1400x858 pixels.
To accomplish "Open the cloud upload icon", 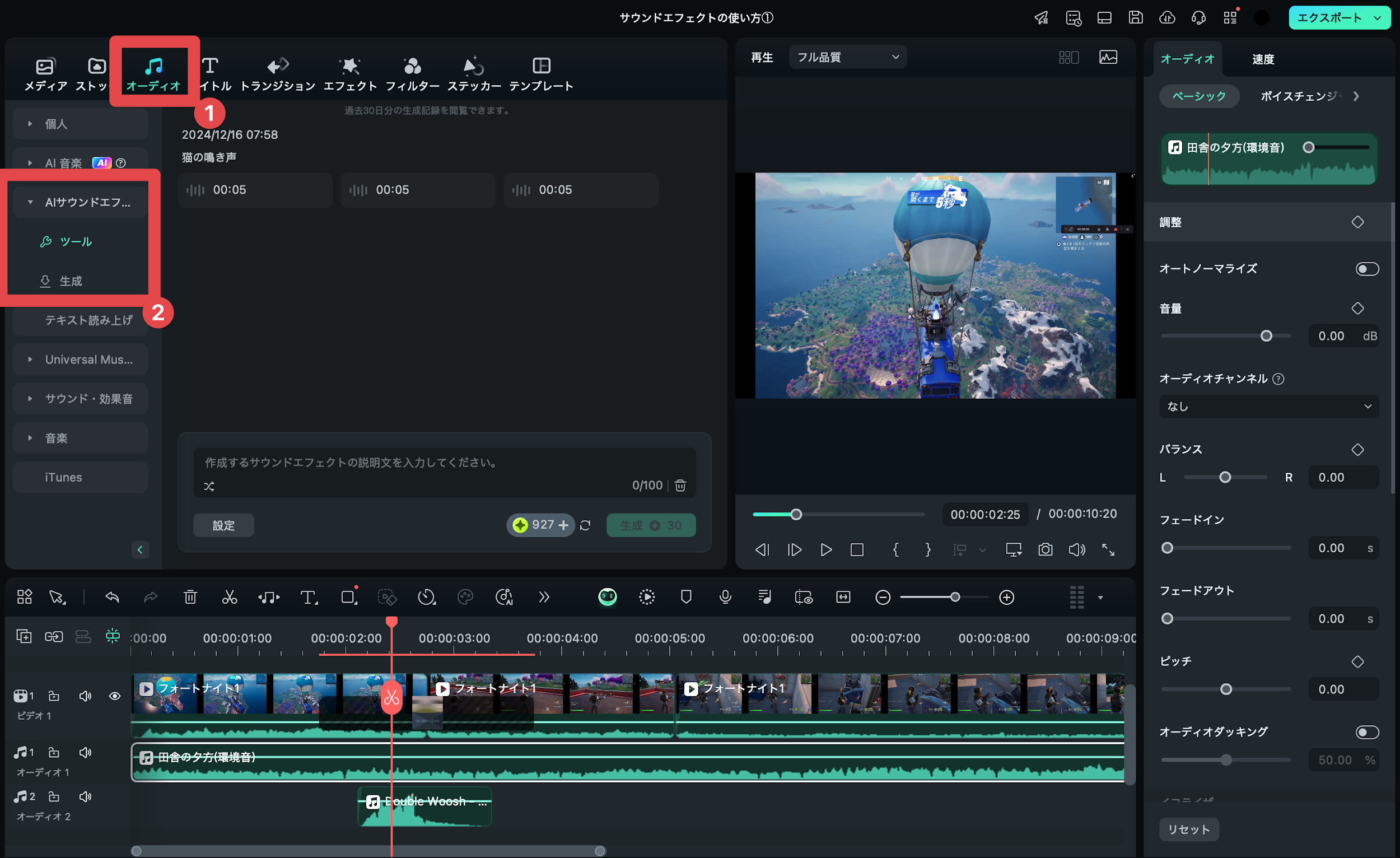I will point(1167,17).
